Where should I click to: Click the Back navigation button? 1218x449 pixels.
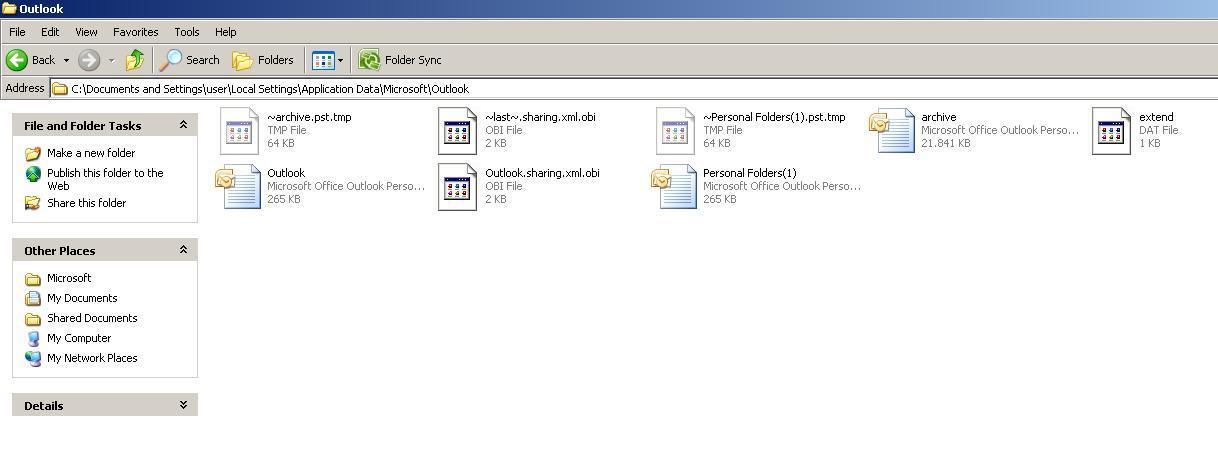tap(31, 60)
